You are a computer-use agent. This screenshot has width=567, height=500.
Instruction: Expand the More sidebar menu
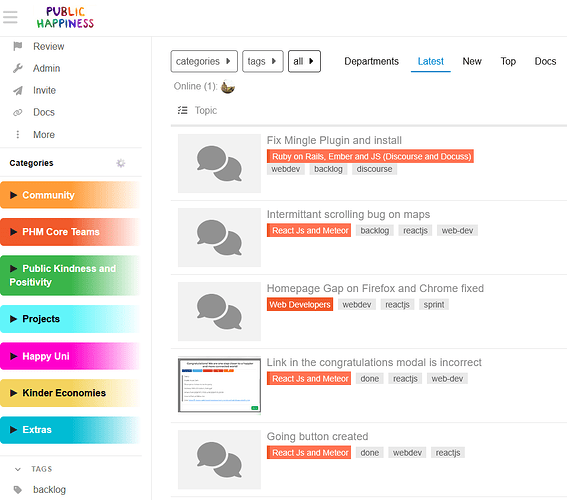pos(34,134)
